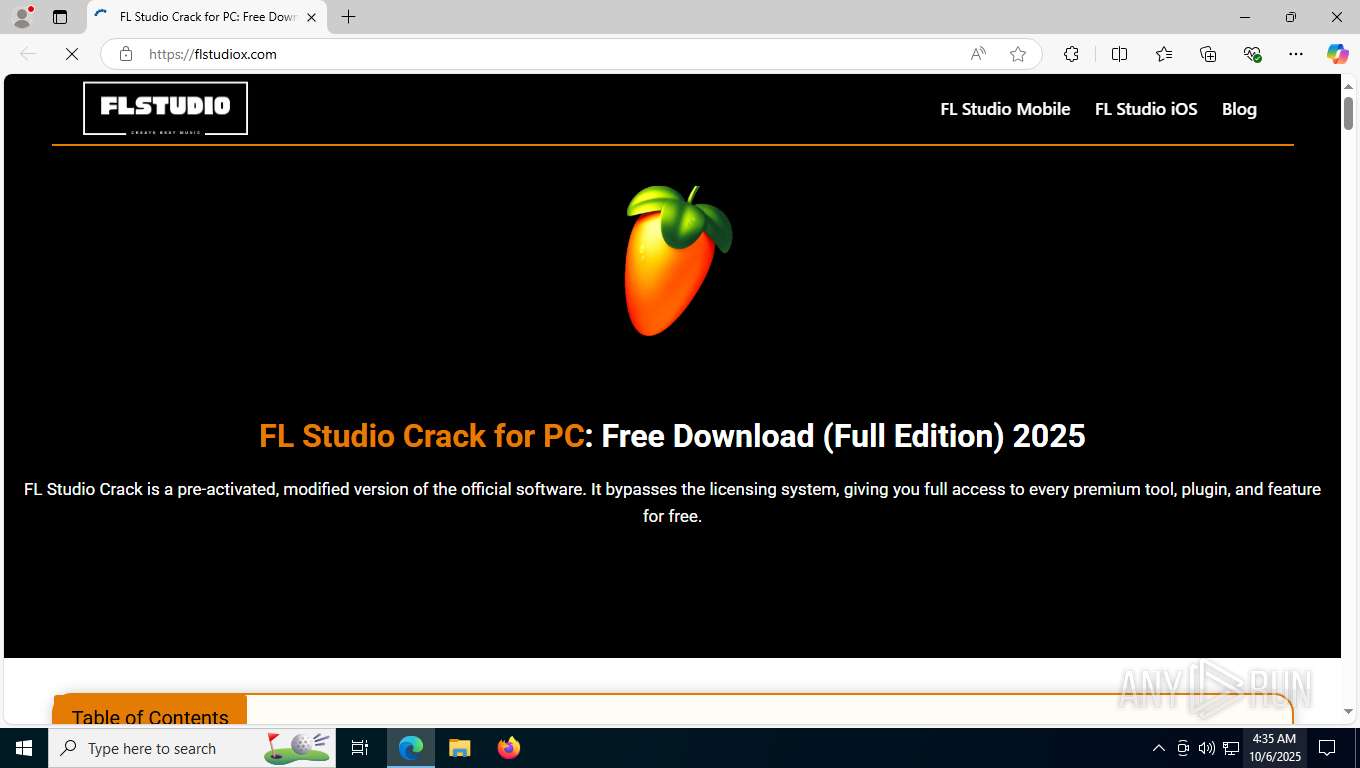This screenshot has height=768, width=1360.
Task: Open the Favorites list icon
Action: point(1164,54)
